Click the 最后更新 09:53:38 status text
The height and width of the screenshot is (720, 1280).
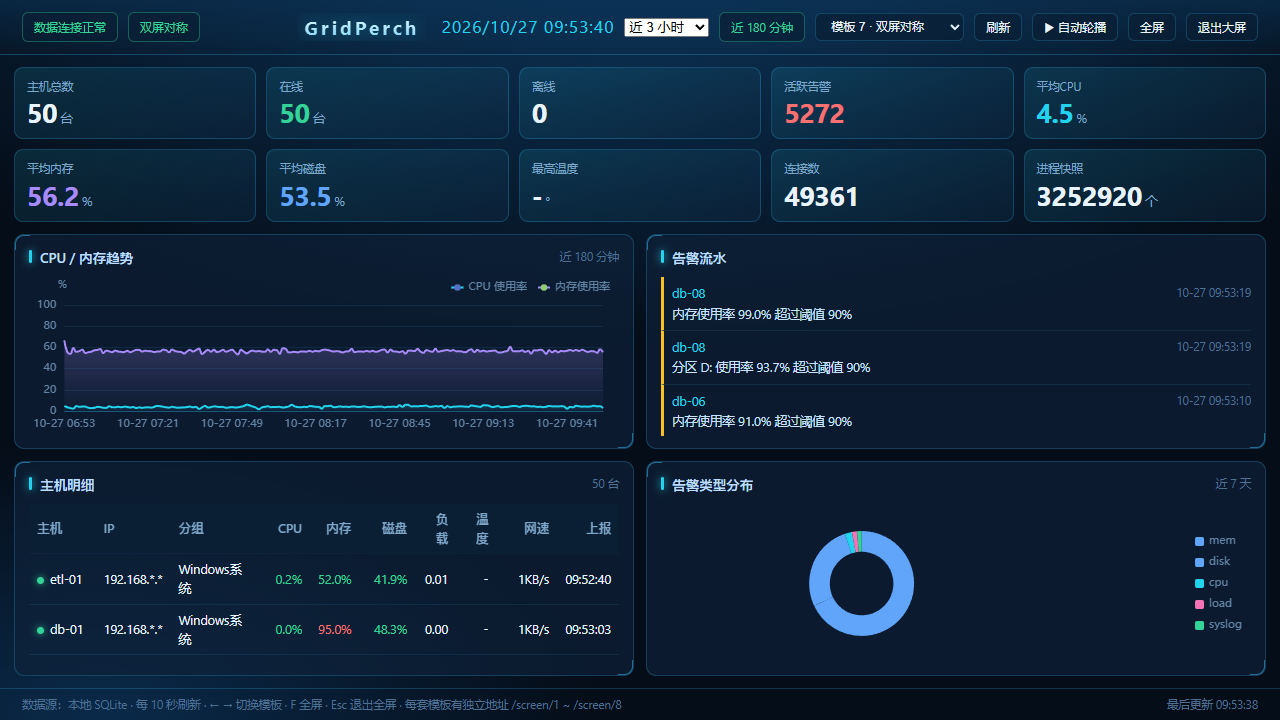coord(1212,704)
